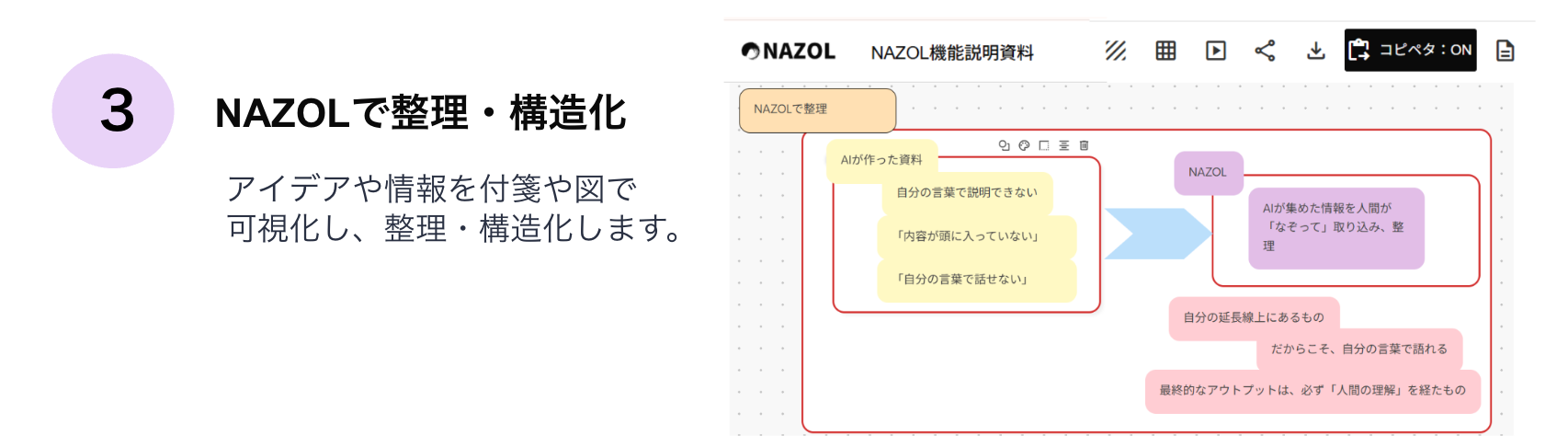Change shape via shapes icon in frame toolbar
This screenshot has width=1568, height=447.
pos(1004,145)
